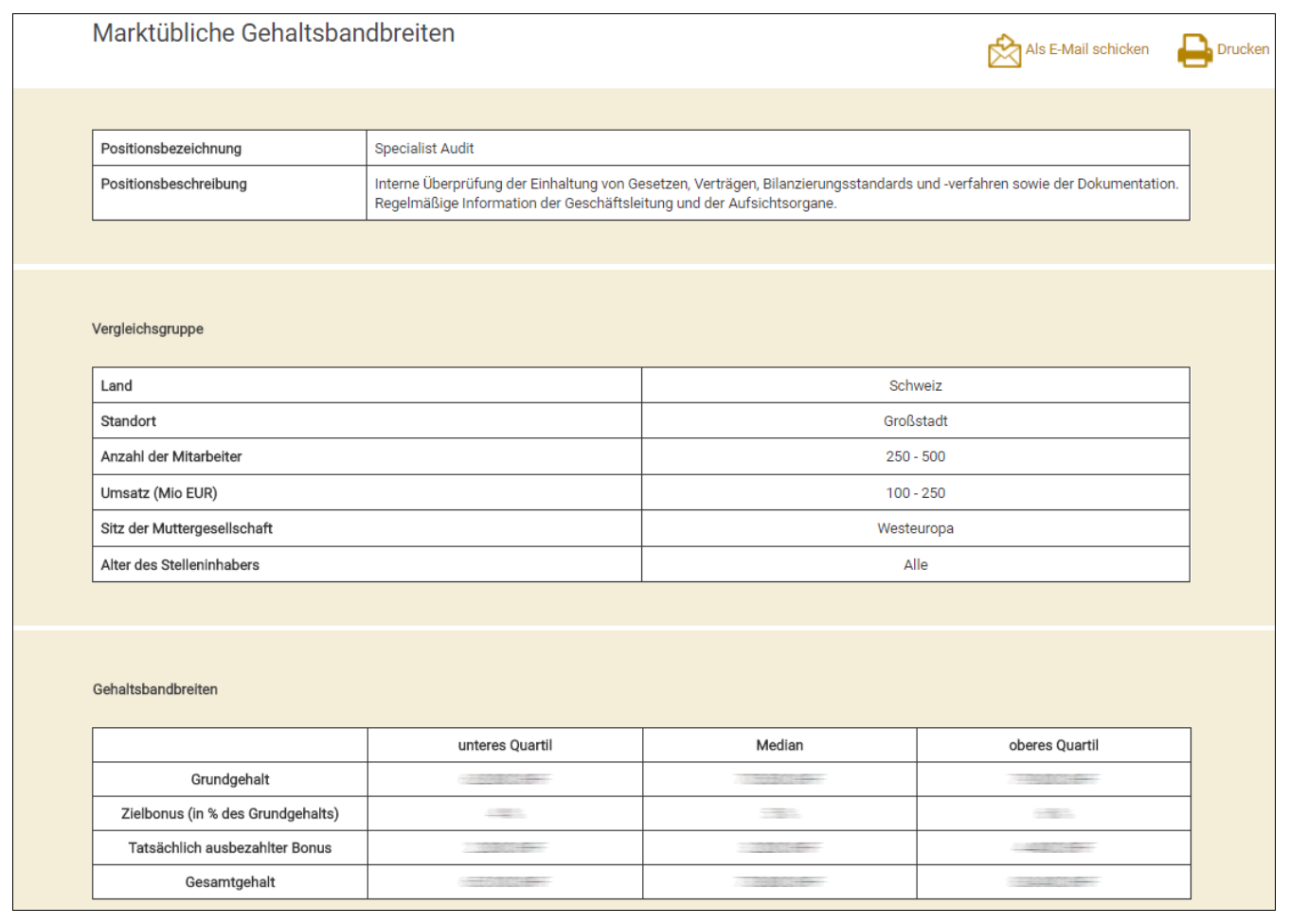Image resolution: width=1290 pixels, height=924 pixels.
Task: Click blurred Gesamtgehalt value under Median
Action: click(779, 881)
